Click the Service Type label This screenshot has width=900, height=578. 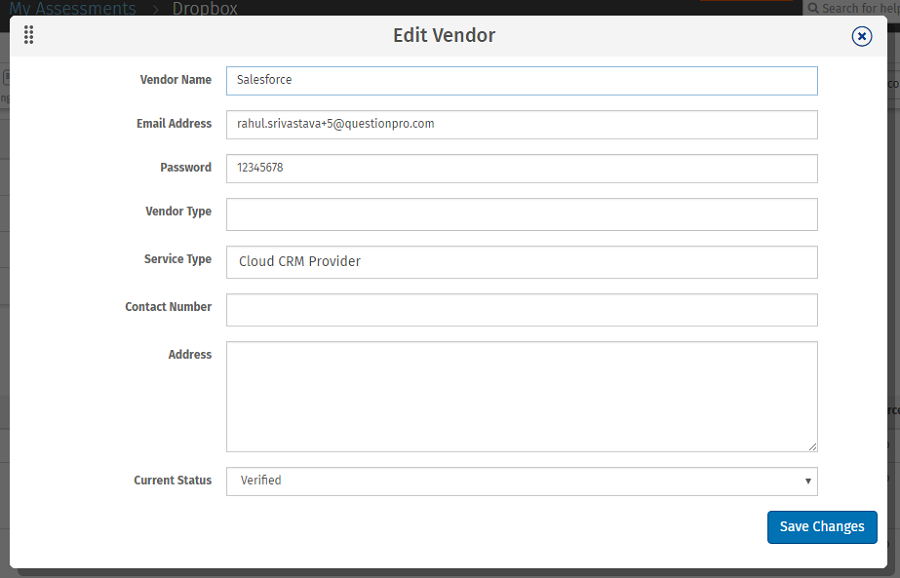point(178,259)
